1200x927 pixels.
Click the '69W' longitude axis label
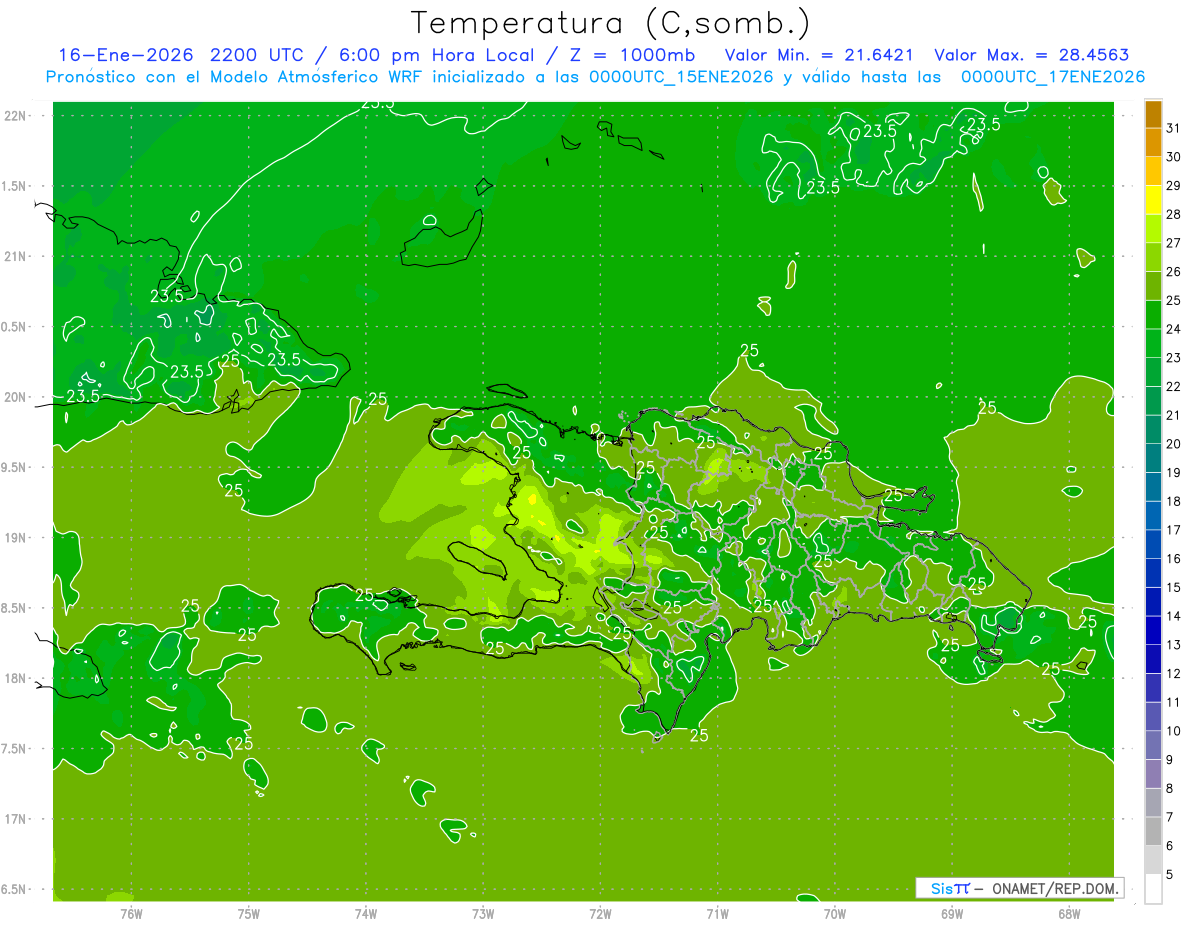(952, 913)
